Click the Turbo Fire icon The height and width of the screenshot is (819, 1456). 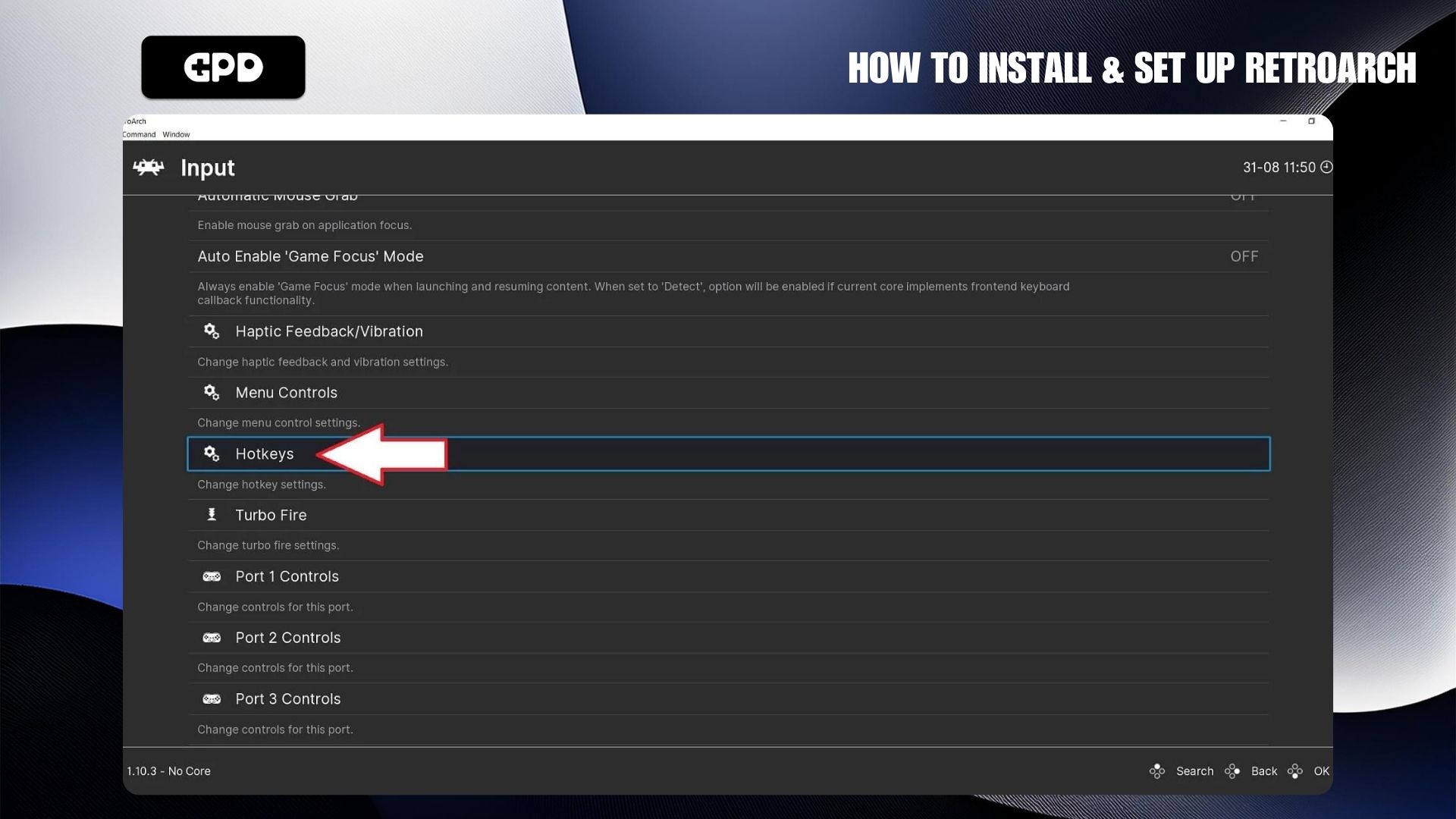(212, 515)
